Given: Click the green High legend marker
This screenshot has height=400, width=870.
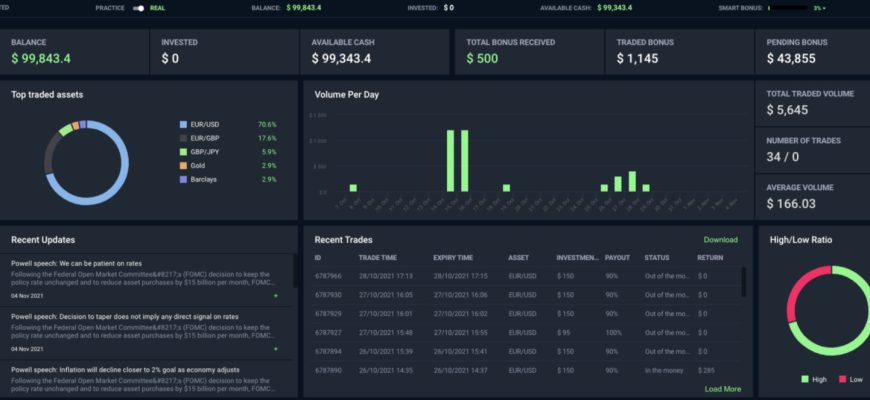Looking at the screenshot, I should 805,379.
